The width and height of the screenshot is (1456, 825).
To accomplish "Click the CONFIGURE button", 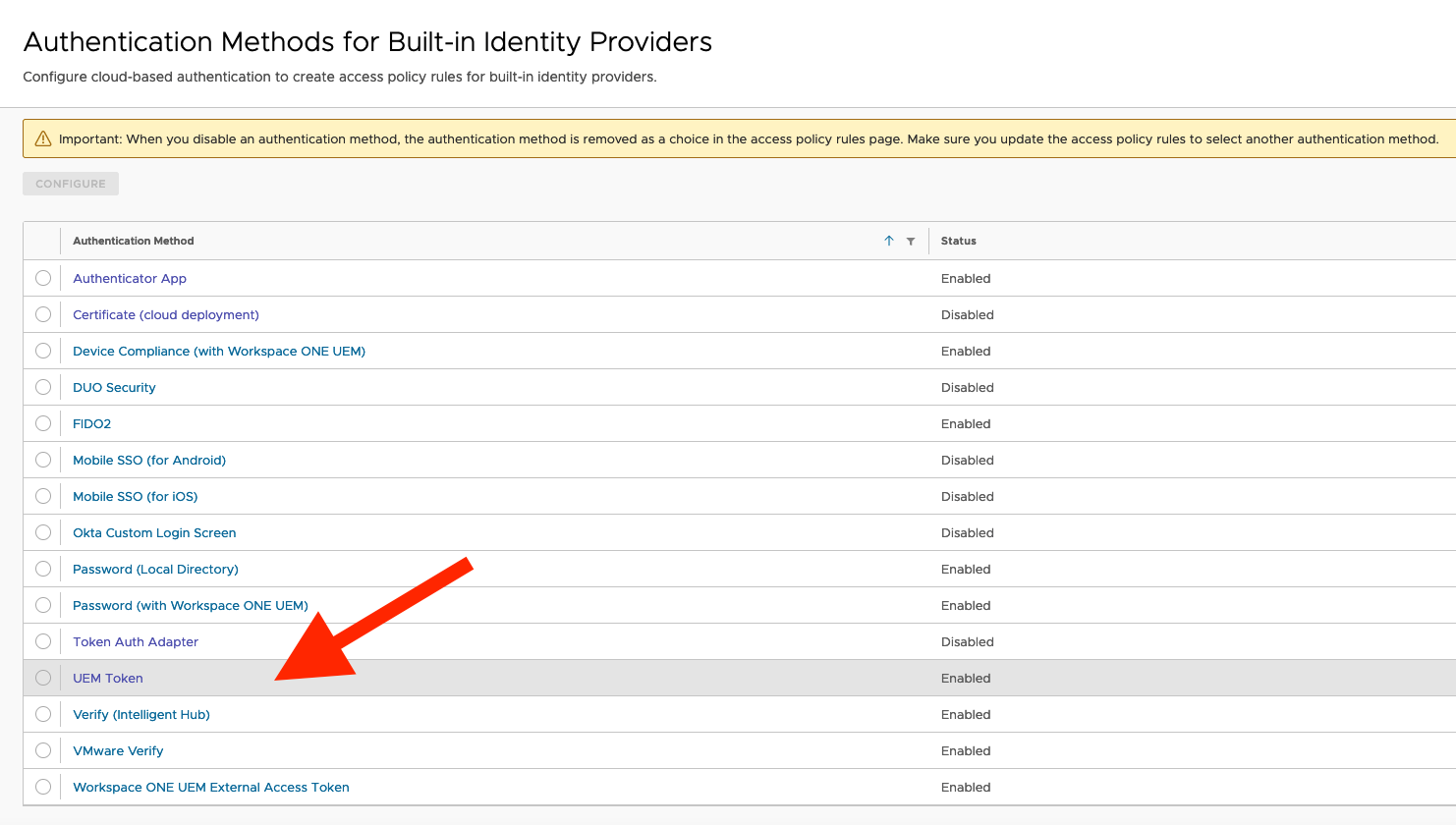I will click(x=71, y=184).
